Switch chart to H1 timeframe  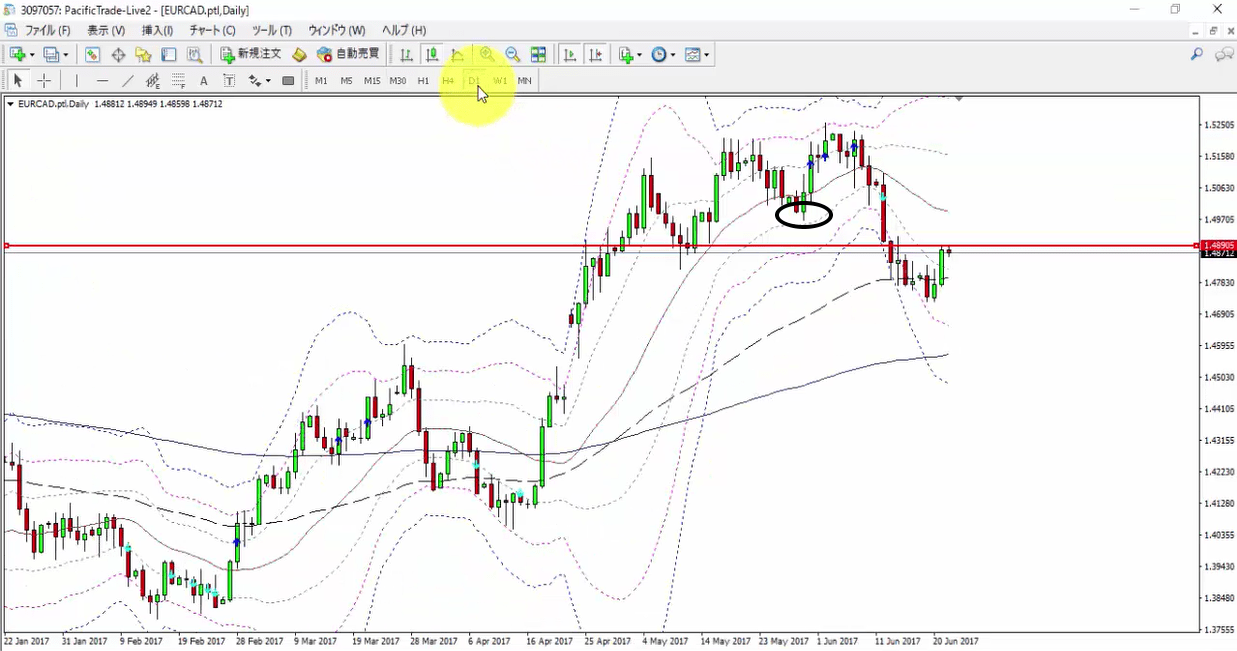(x=423, y=81)
